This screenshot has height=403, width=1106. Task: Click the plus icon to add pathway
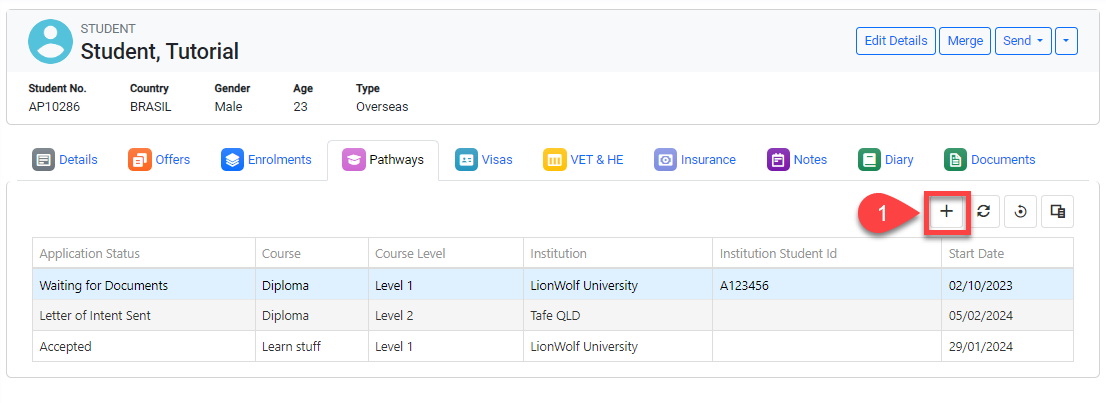pyautogui.click(x=946, y=211)
